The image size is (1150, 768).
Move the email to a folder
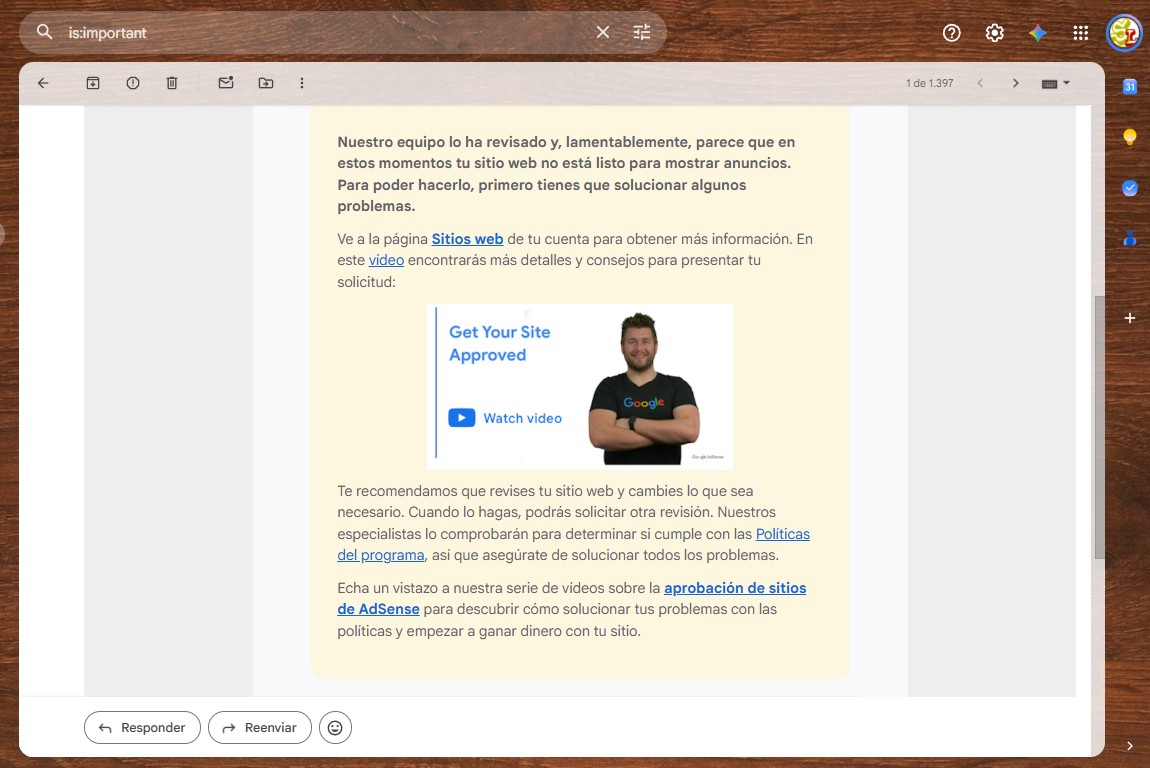pos(265,83)
